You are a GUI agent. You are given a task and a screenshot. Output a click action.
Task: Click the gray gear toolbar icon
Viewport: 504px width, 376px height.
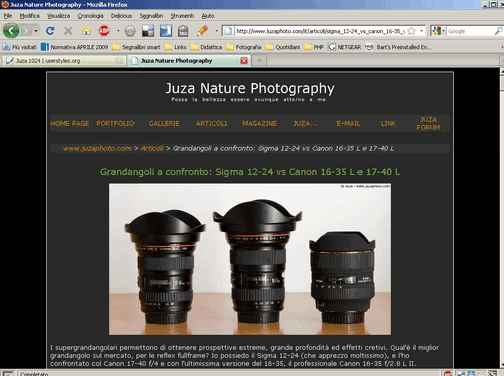[130, 31]
